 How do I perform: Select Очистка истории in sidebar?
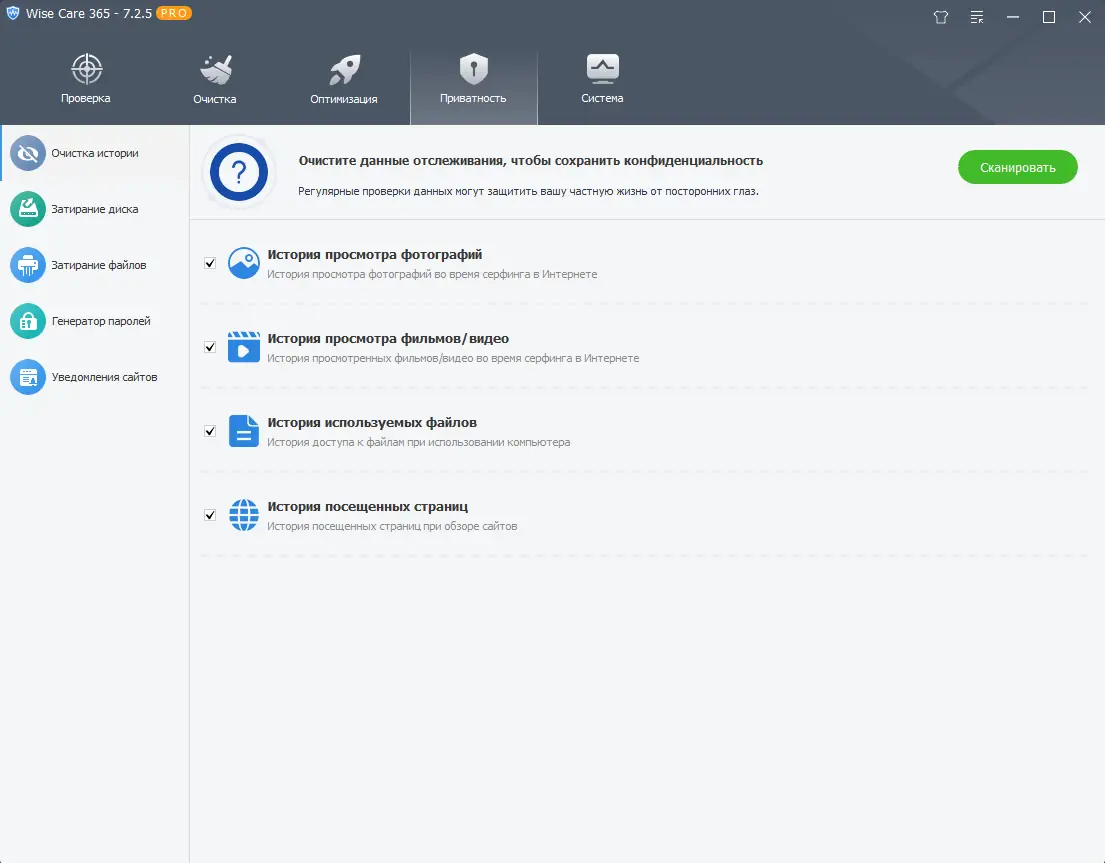94,153
